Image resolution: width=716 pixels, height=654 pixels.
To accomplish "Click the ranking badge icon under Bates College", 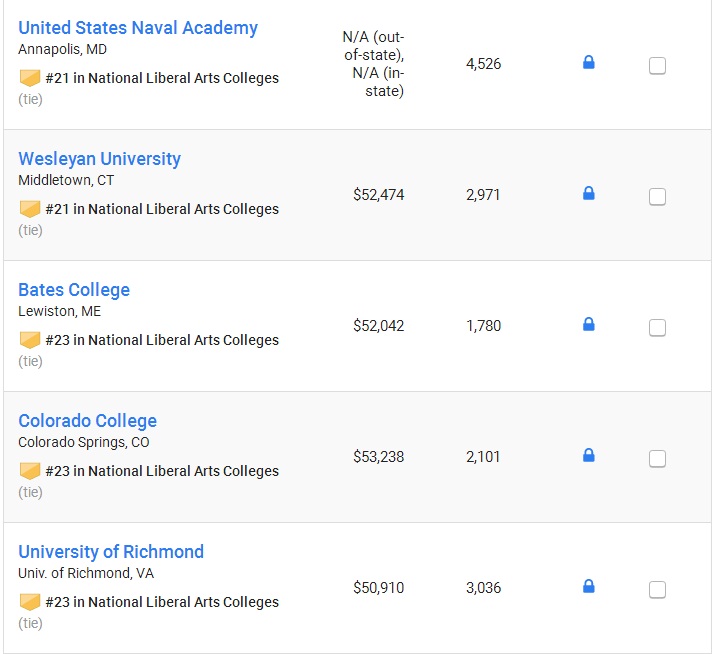I will (x=30, y=340).
